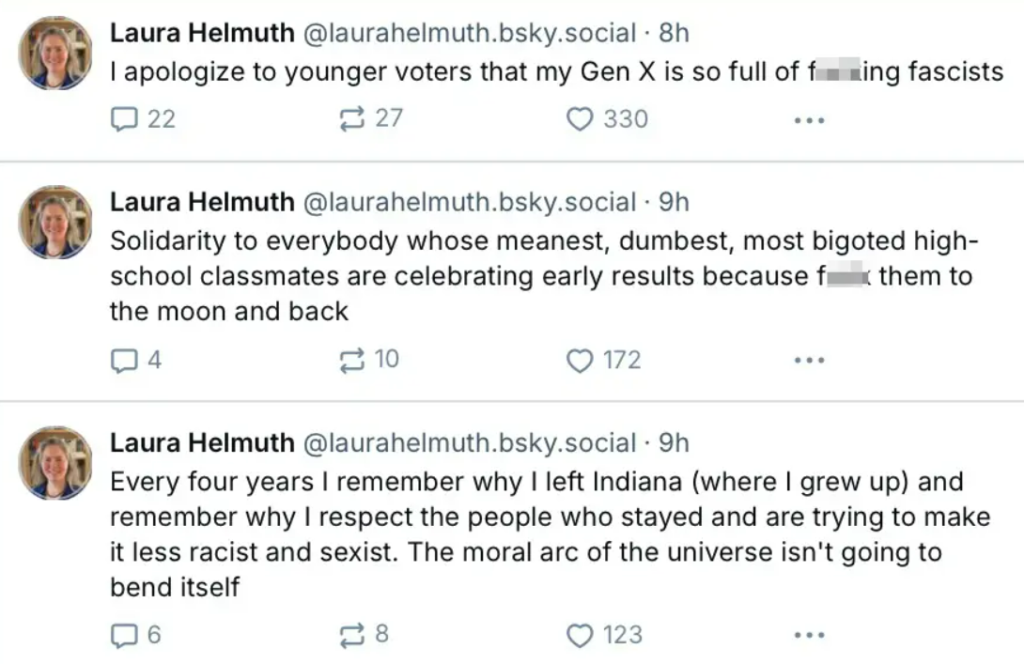Open the avatar on the Indiana post
Screen dimensions: 1024x664
tap(56, 463)
